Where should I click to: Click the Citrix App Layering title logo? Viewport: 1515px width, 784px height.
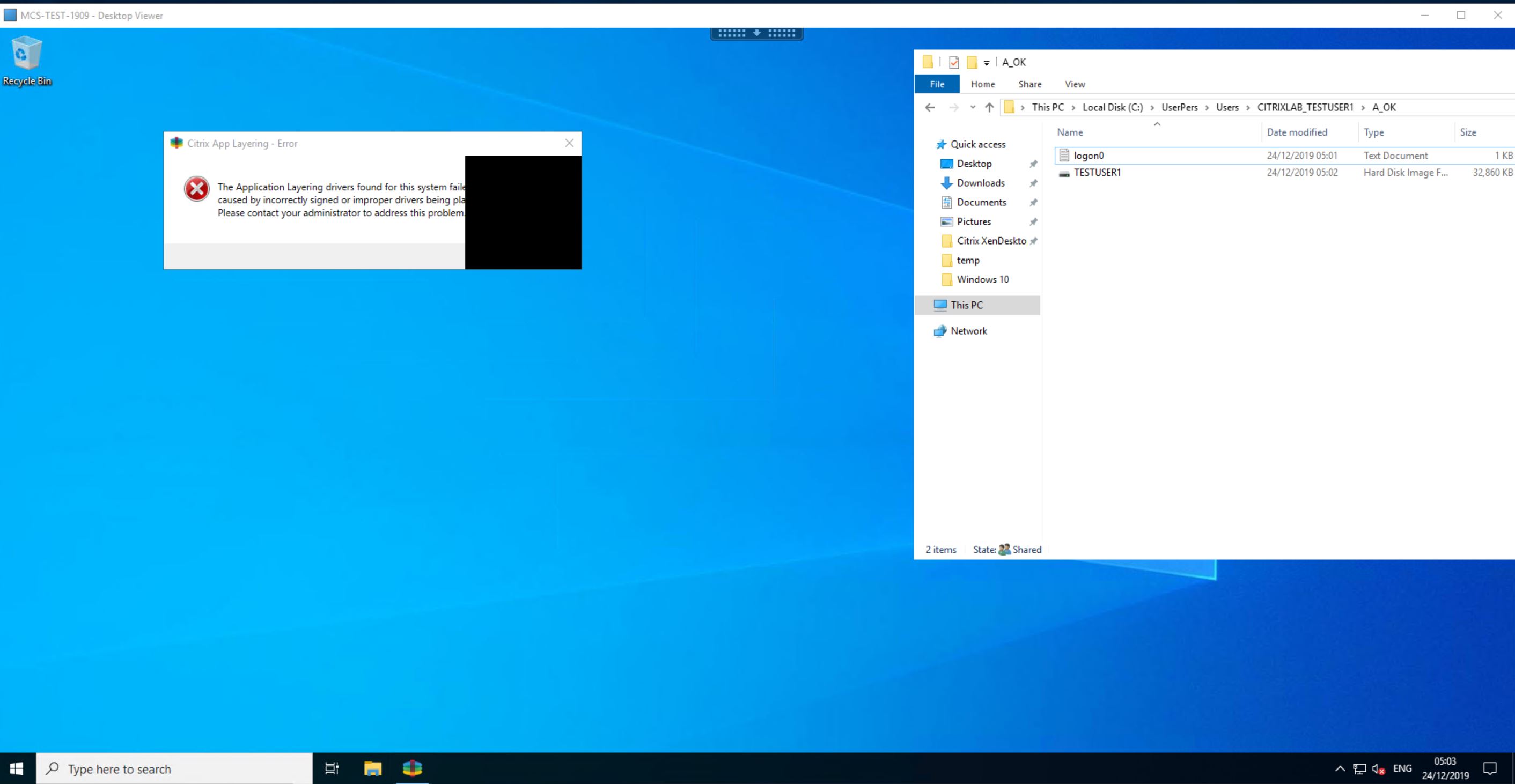[176, 143]
